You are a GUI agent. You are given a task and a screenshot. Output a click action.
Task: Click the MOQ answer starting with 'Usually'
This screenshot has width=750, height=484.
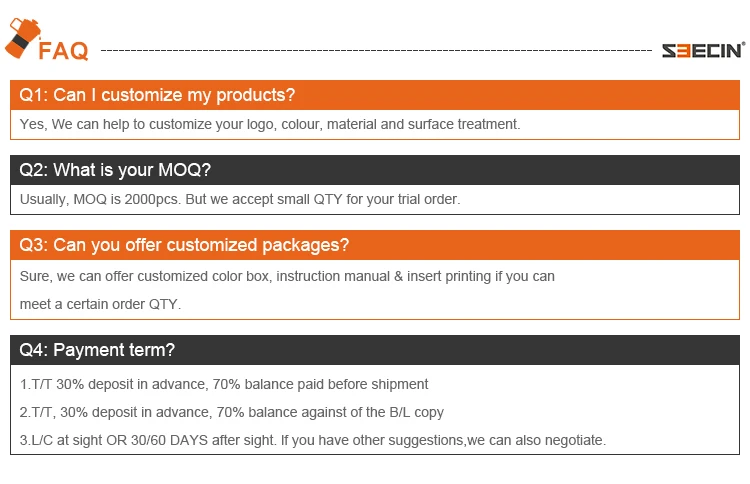tap(240, 199)
